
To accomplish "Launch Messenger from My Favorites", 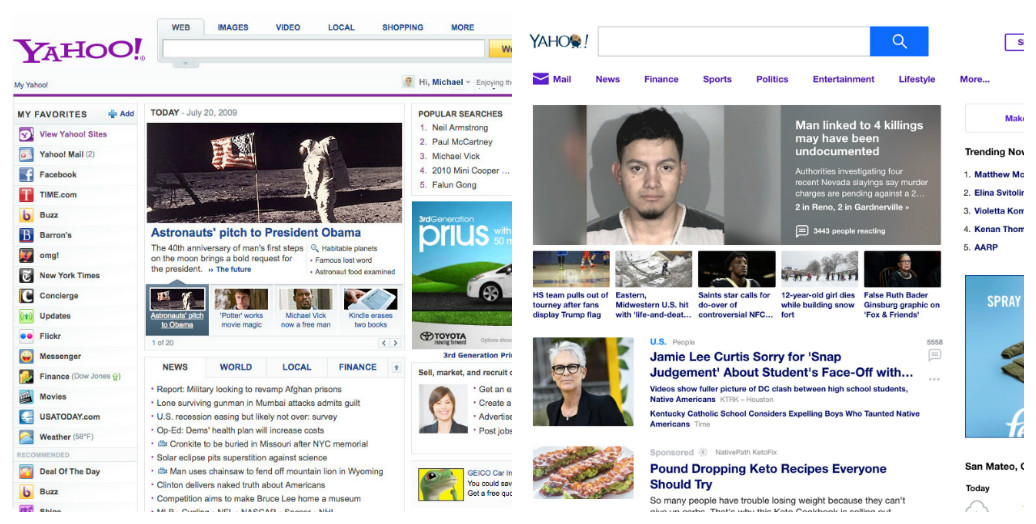I will (x=26, y=356).
